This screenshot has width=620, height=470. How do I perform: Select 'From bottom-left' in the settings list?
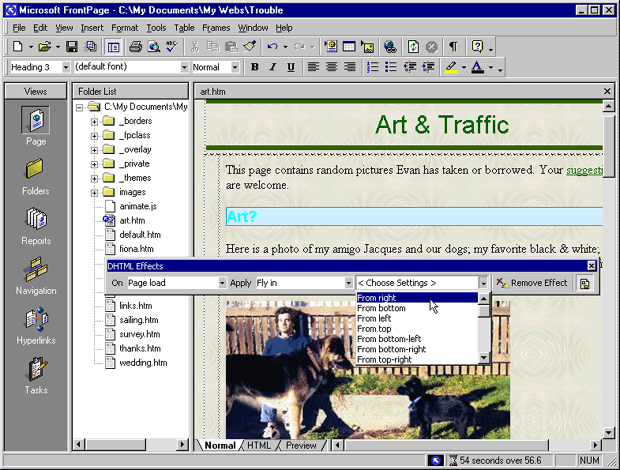tap(389, 338)
